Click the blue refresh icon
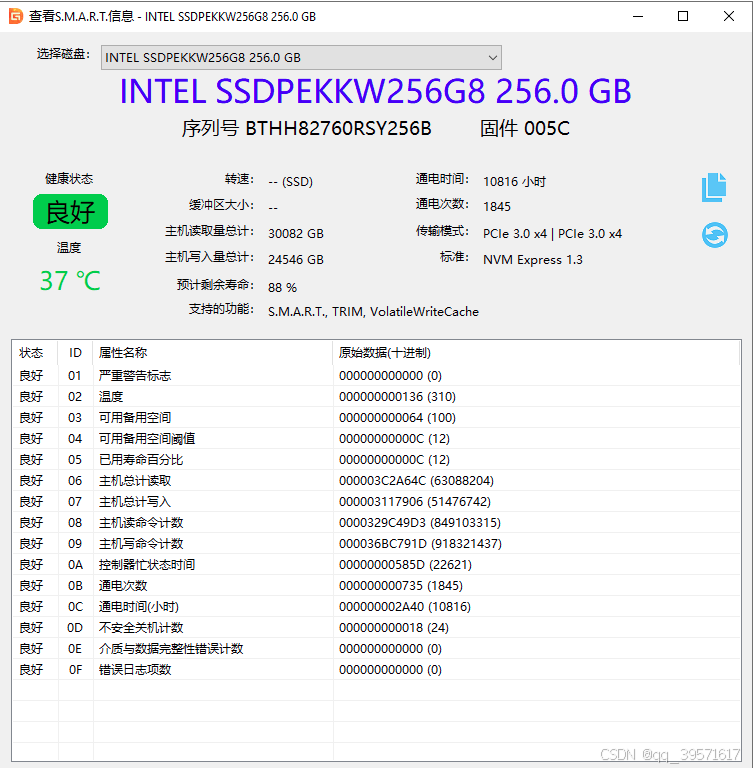 tap(714, 235)
